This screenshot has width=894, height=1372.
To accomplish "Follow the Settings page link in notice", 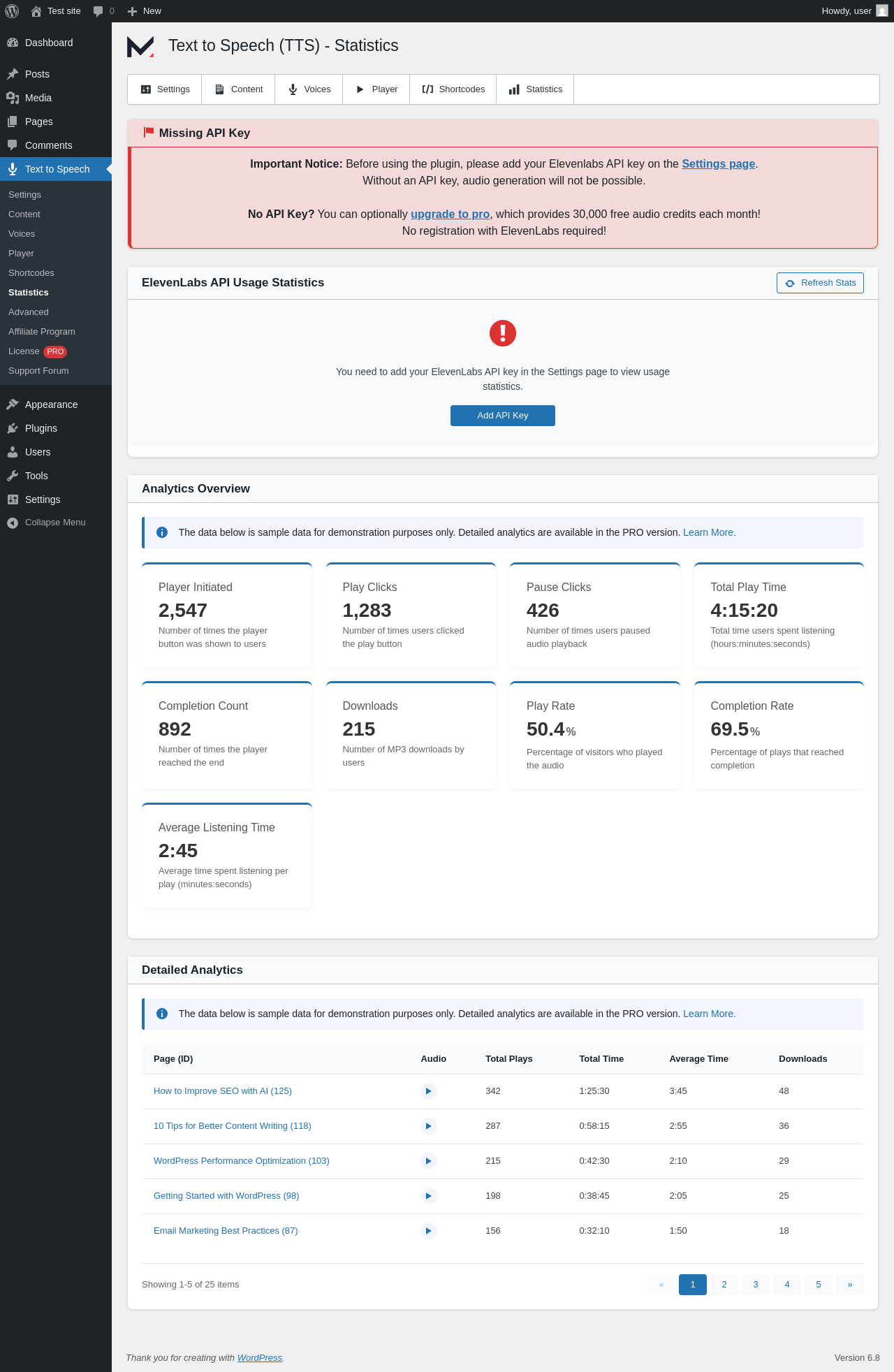I will (x=719, y=163).
